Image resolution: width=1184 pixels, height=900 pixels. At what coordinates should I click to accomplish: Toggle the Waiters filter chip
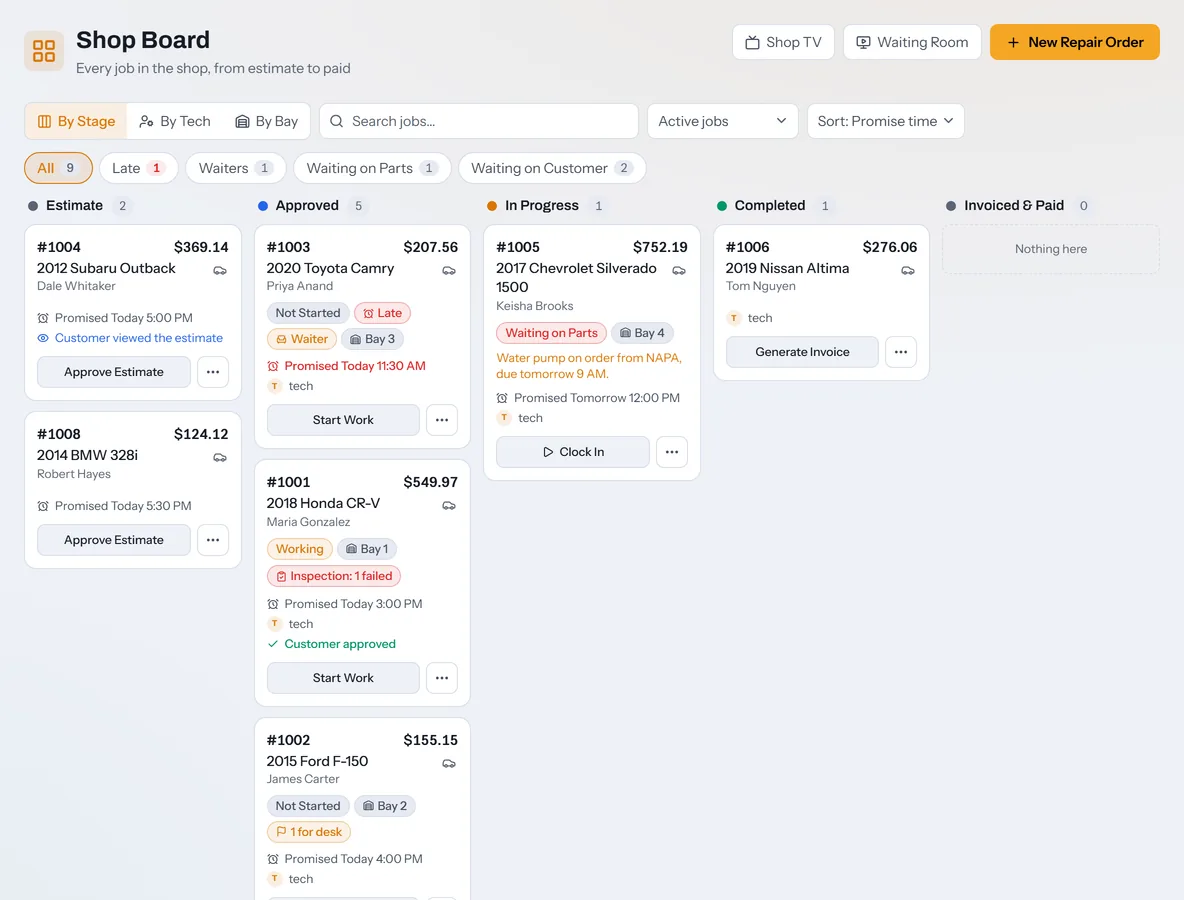point(236,168)
